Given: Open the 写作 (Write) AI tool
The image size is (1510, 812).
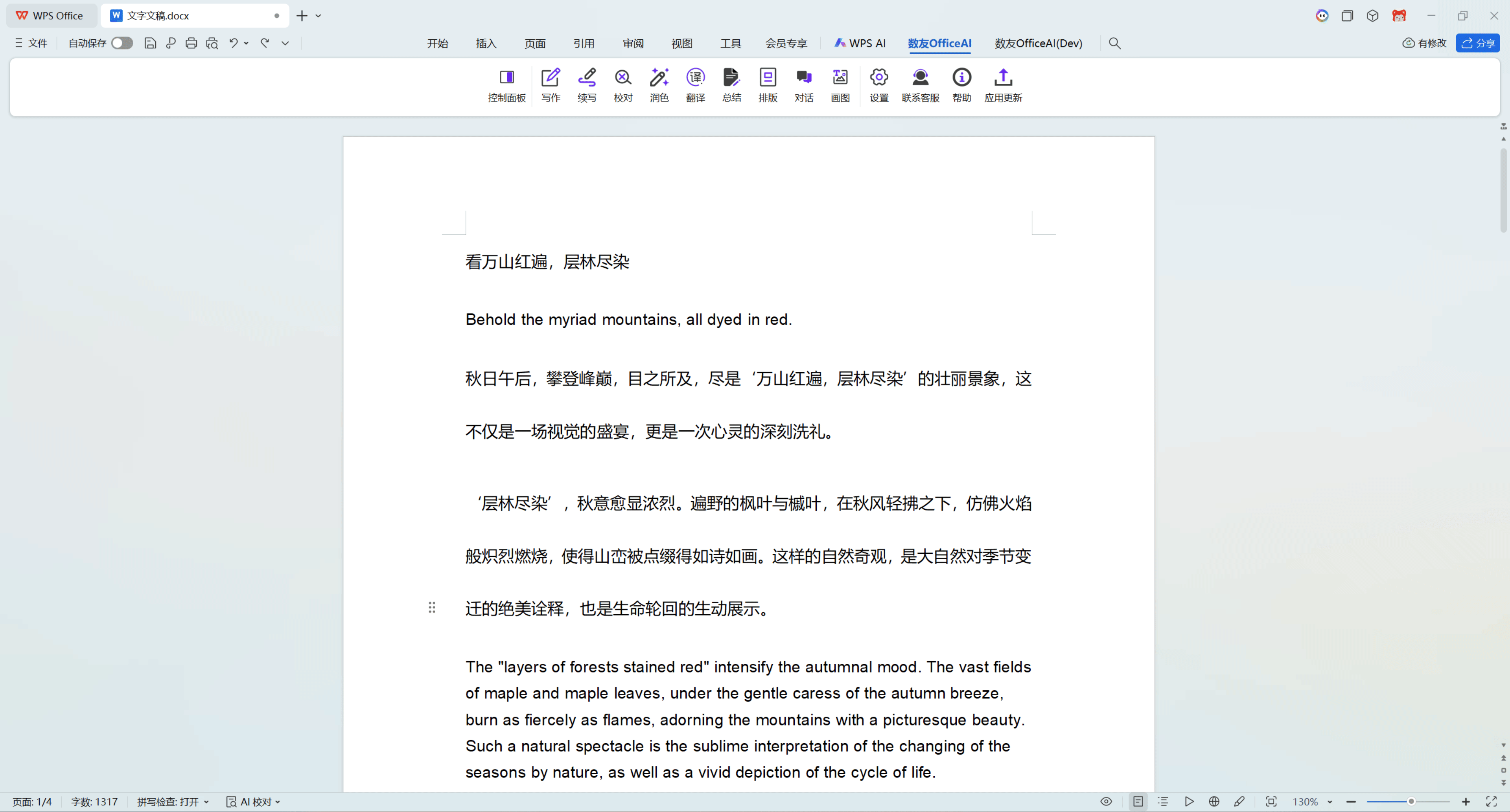Looking at the screenshot, I should 551,85.
